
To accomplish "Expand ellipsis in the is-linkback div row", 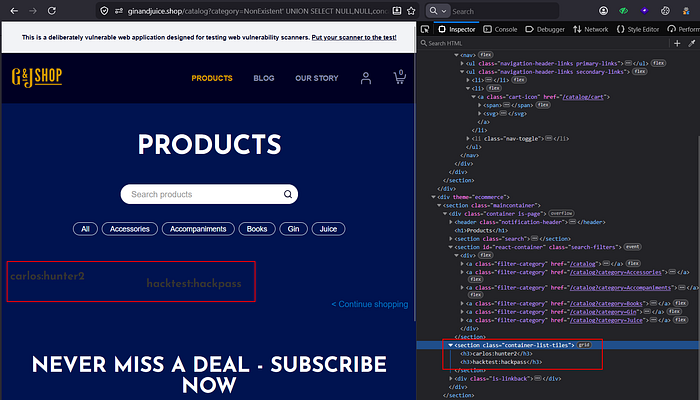I will [x=538, y=379].
